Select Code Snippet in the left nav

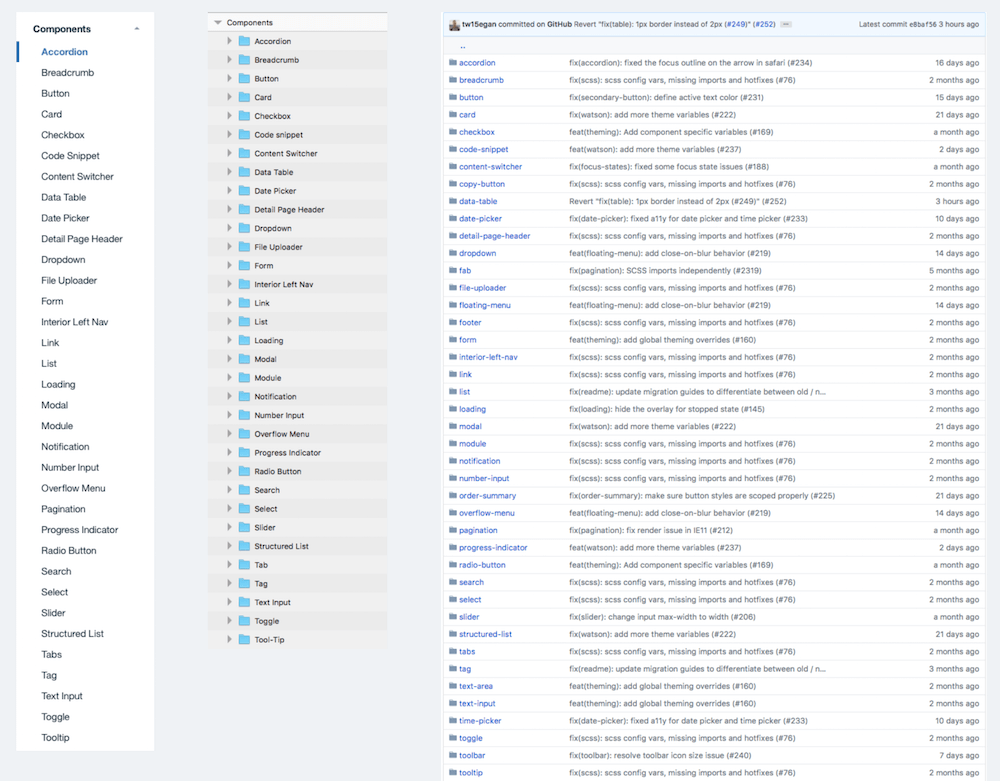70,156
